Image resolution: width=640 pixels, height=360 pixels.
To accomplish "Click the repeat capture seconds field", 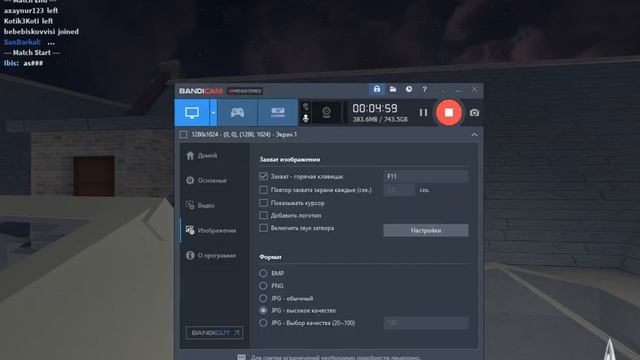I will coord(399,190).
